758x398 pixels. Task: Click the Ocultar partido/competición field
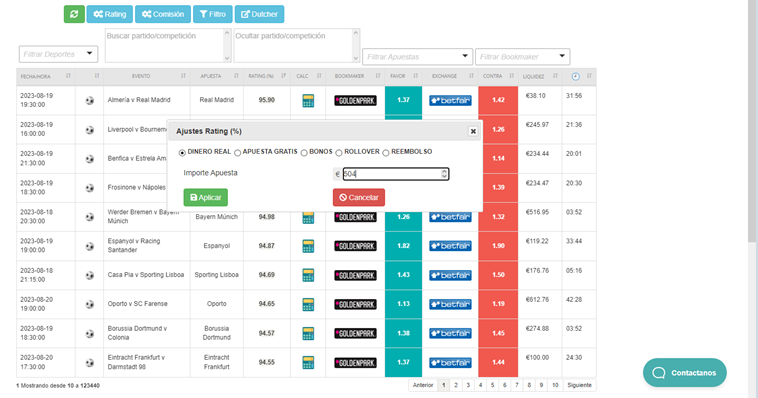coord(296,45)
